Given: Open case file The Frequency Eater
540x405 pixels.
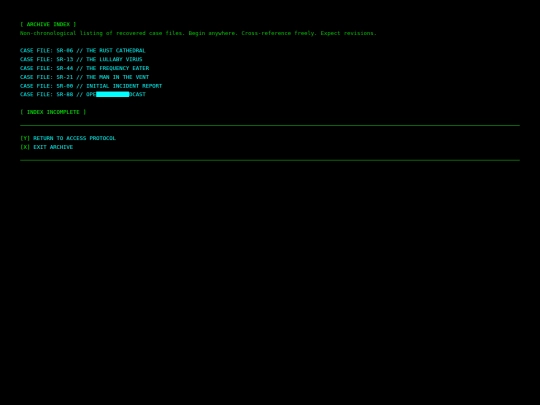Looking at the screenshot, I should 84,68.
